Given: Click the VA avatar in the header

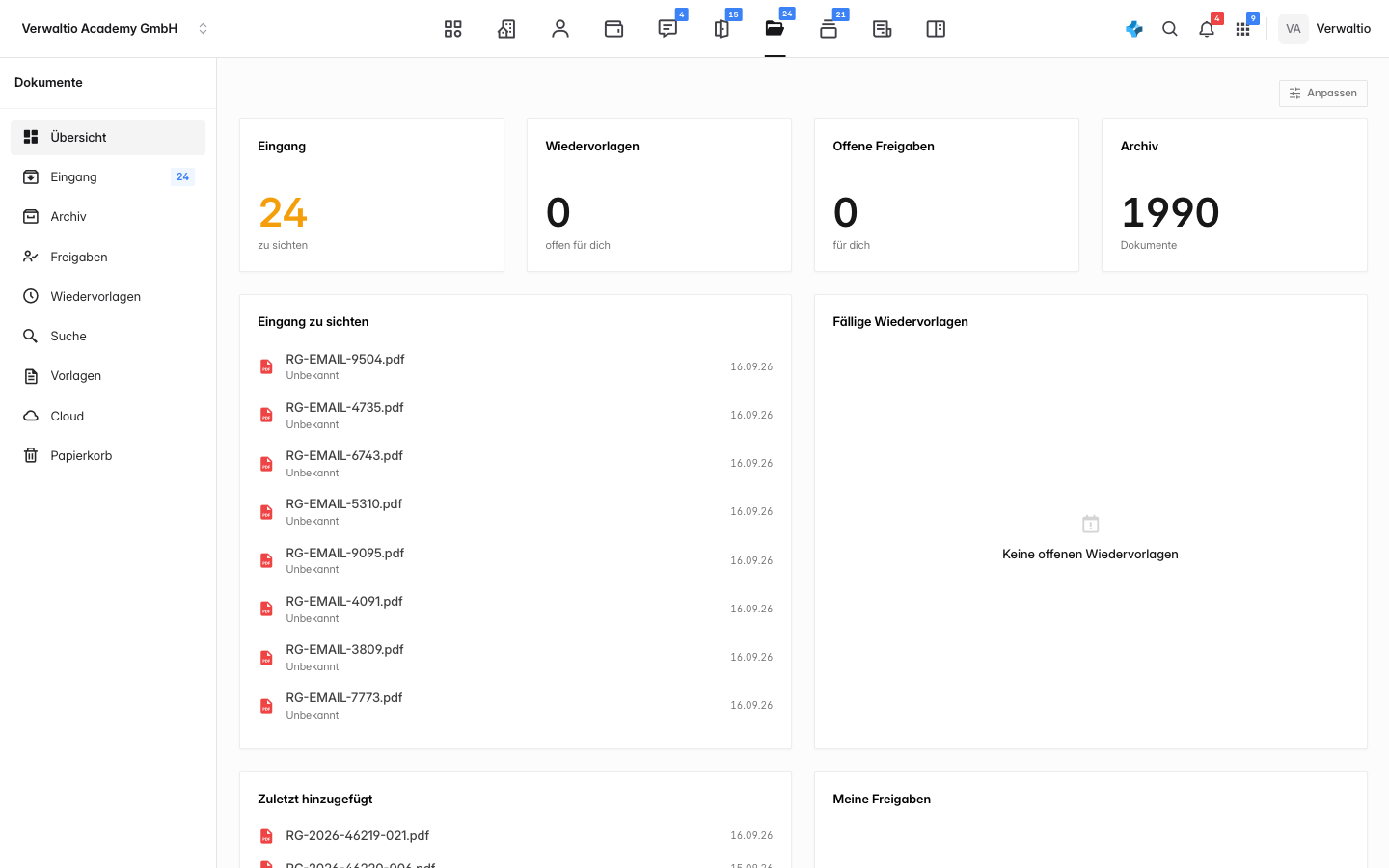Looking at the screenshot, I should coord(1294,29).
